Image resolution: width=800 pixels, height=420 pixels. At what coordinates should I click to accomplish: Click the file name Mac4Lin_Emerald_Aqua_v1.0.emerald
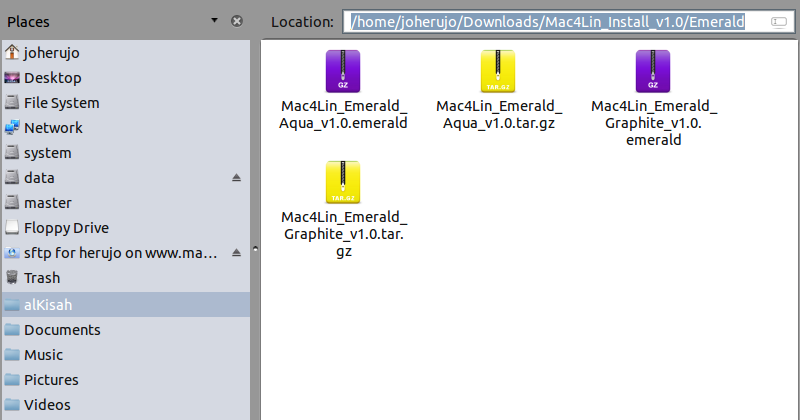pyautogui.click(x=343, y=114)
